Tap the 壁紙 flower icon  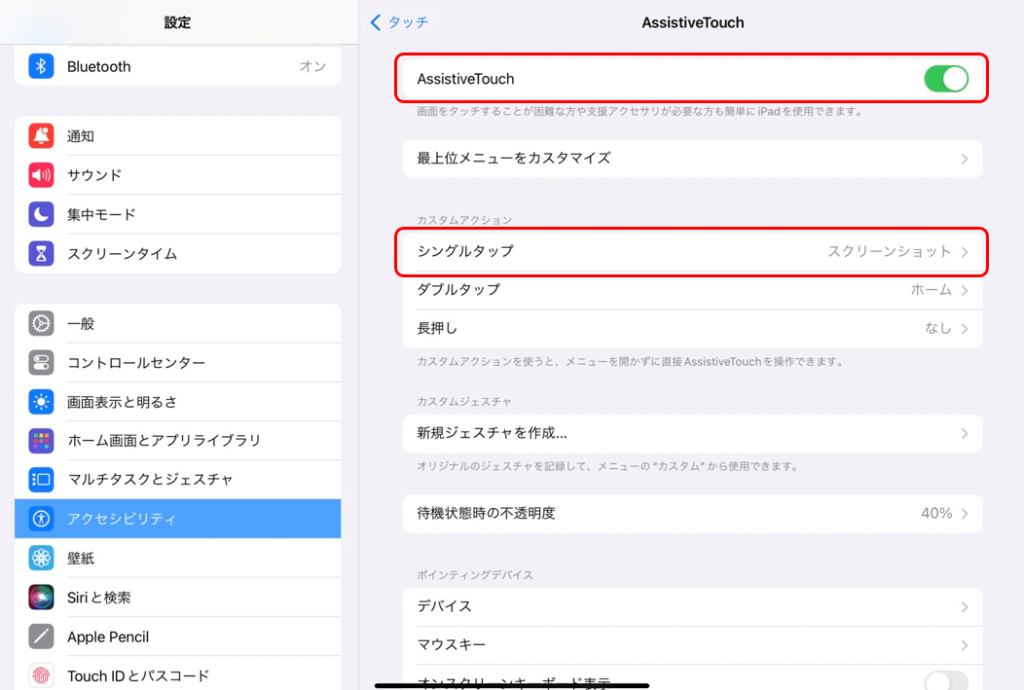[40, 558]
